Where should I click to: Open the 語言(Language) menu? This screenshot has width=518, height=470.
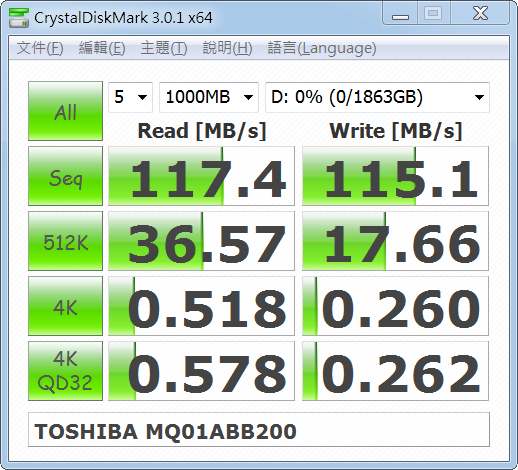tap(322, 48)
